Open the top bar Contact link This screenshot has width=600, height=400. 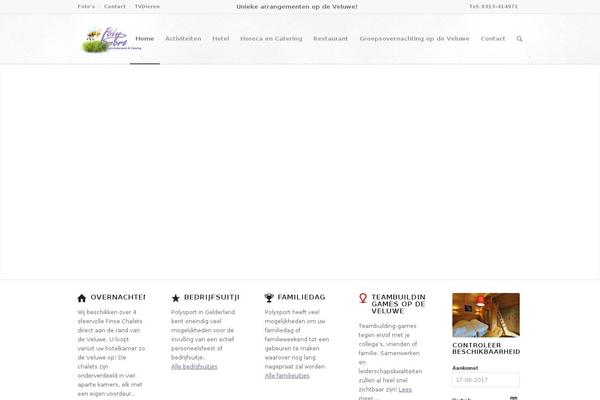(115, 6)
